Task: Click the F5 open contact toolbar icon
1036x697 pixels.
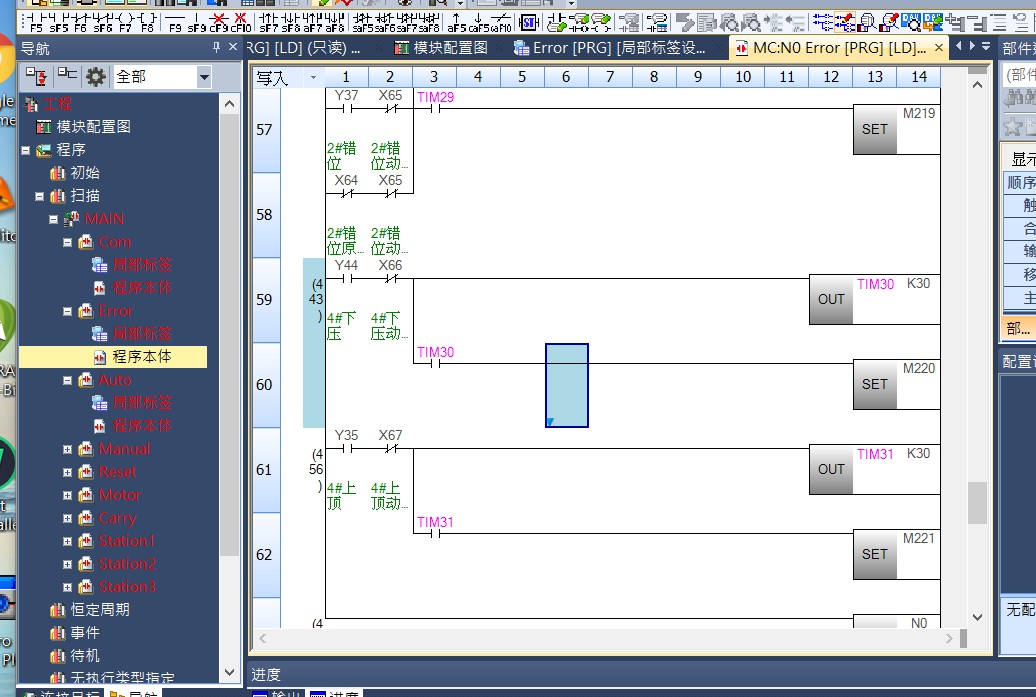Action: pos(37,22)
